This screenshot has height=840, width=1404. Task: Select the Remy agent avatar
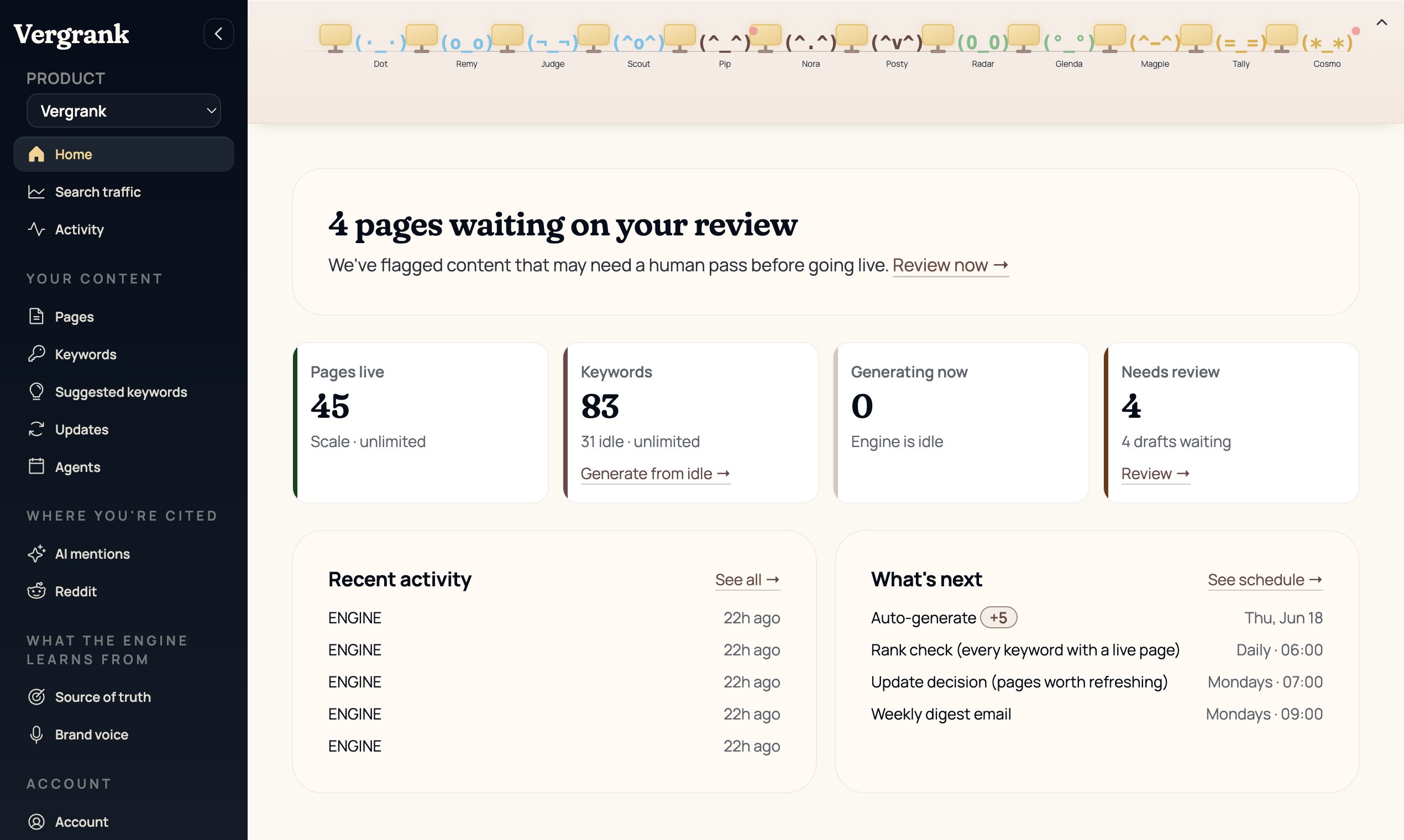click(467, 43)
